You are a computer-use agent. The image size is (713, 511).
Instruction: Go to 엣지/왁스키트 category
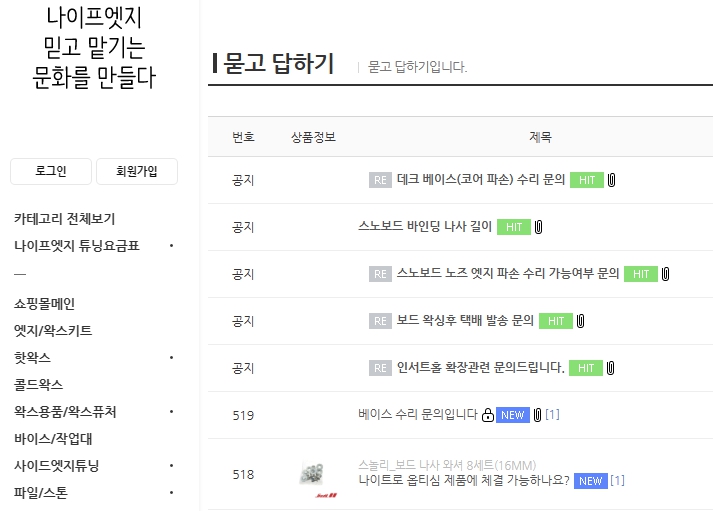coord(53,331)
